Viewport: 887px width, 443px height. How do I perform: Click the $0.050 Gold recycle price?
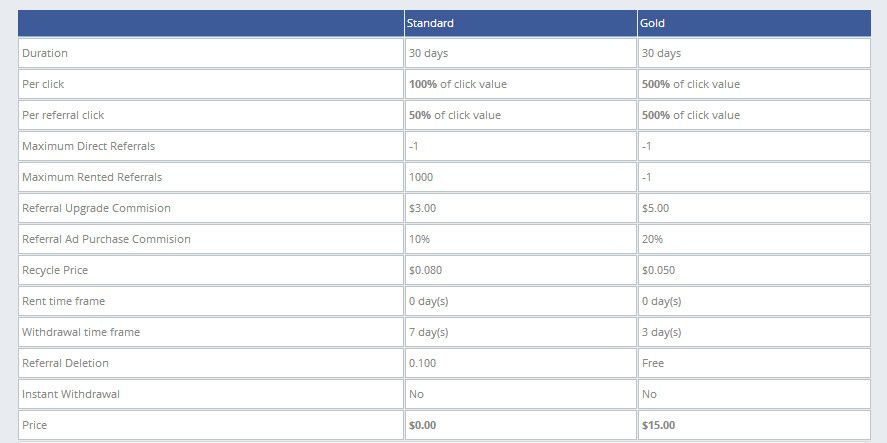[x=660, y=270]
